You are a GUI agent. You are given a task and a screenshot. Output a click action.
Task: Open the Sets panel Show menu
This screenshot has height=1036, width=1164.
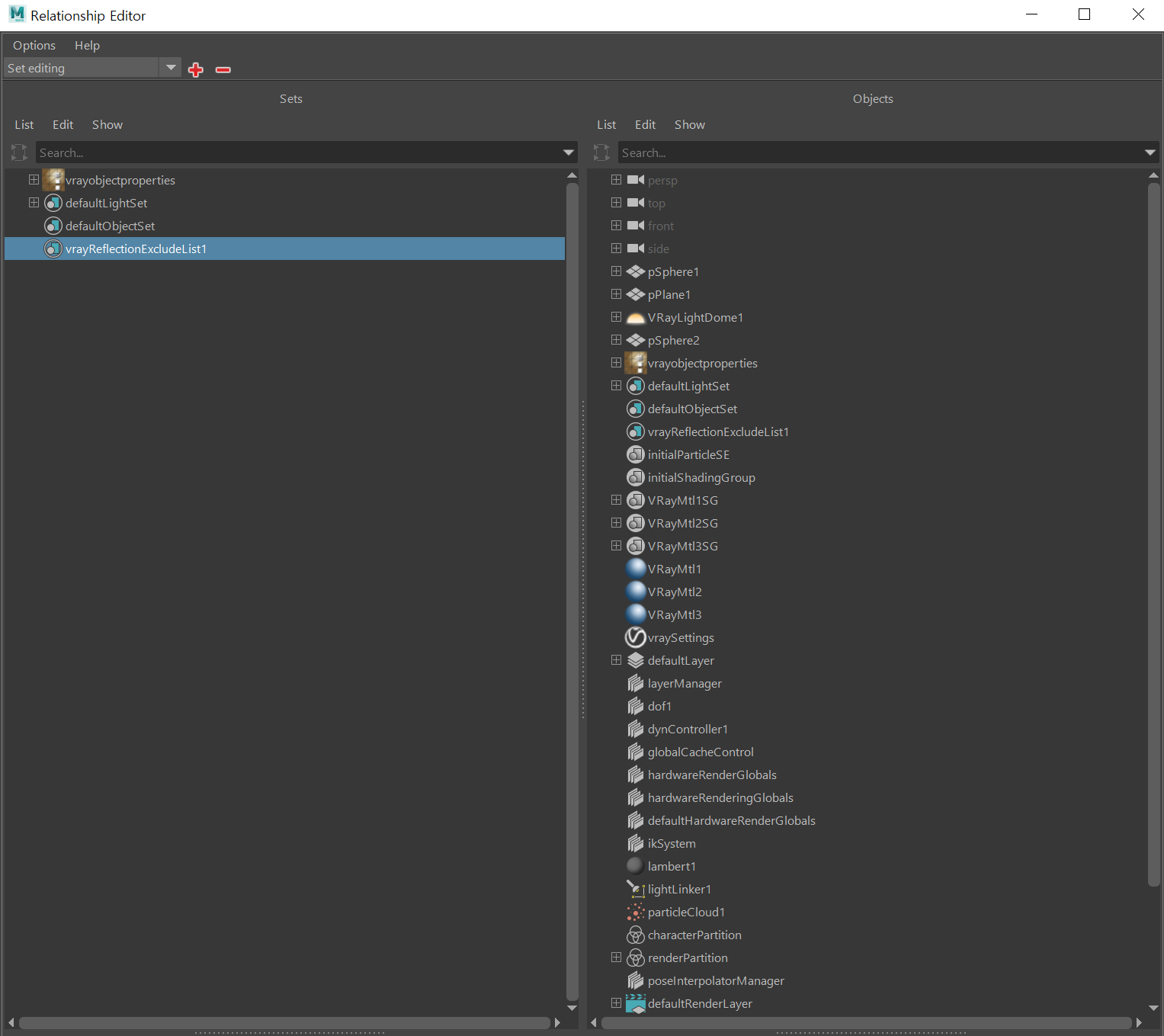click(x=107, y=125)
